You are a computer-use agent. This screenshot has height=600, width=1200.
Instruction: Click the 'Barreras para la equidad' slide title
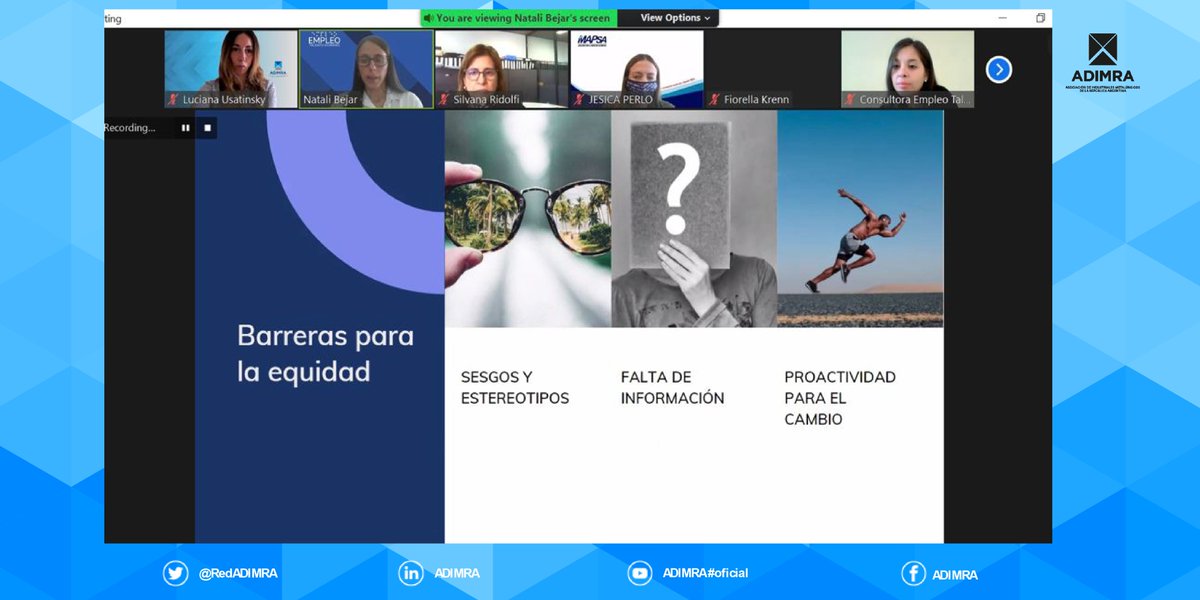click(325, 353)
